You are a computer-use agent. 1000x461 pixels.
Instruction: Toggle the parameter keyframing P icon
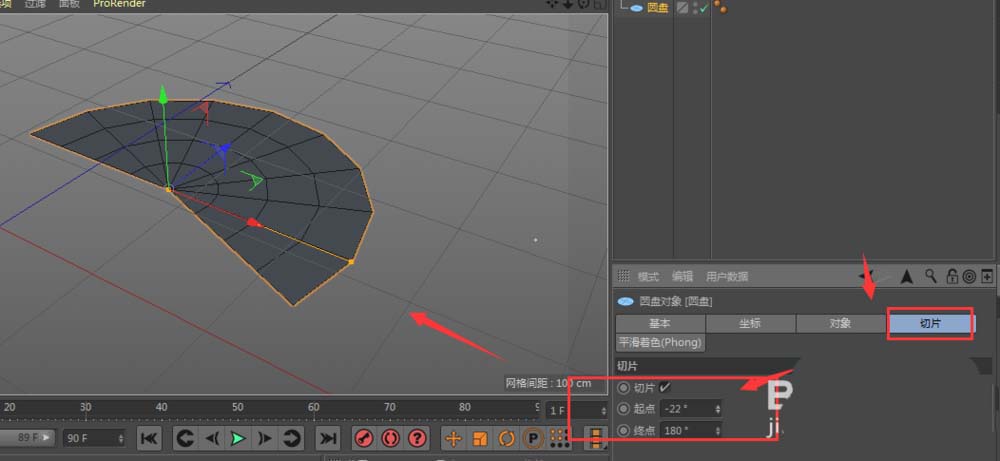pos(532,438)
